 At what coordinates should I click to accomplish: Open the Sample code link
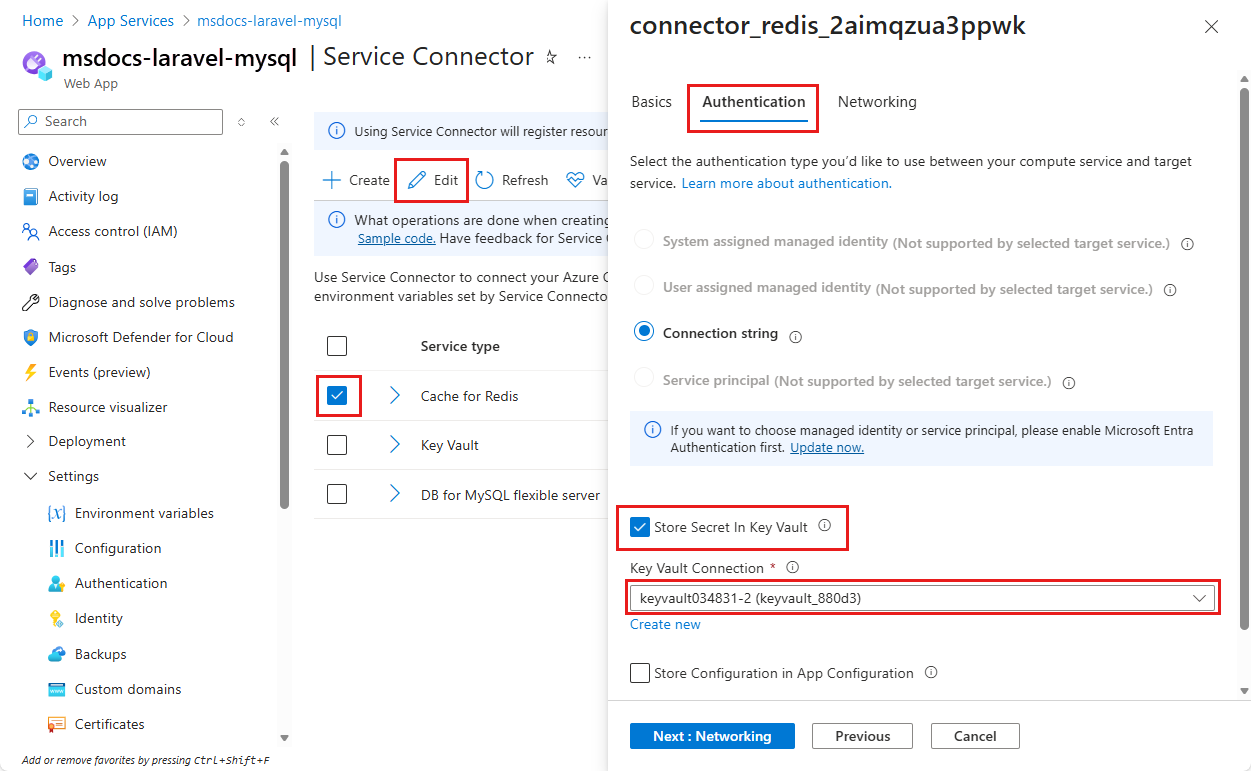(x=396, y=238)
